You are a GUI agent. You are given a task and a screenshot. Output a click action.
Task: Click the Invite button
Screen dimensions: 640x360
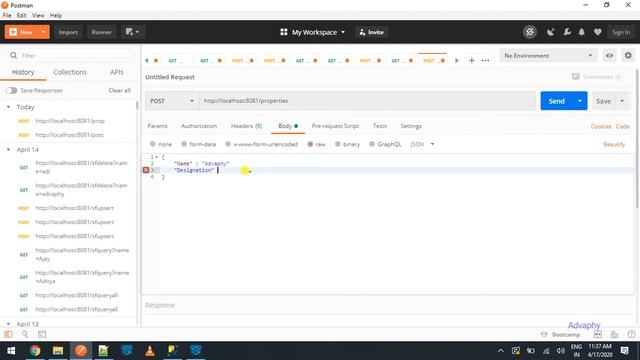tap(371, 32)
